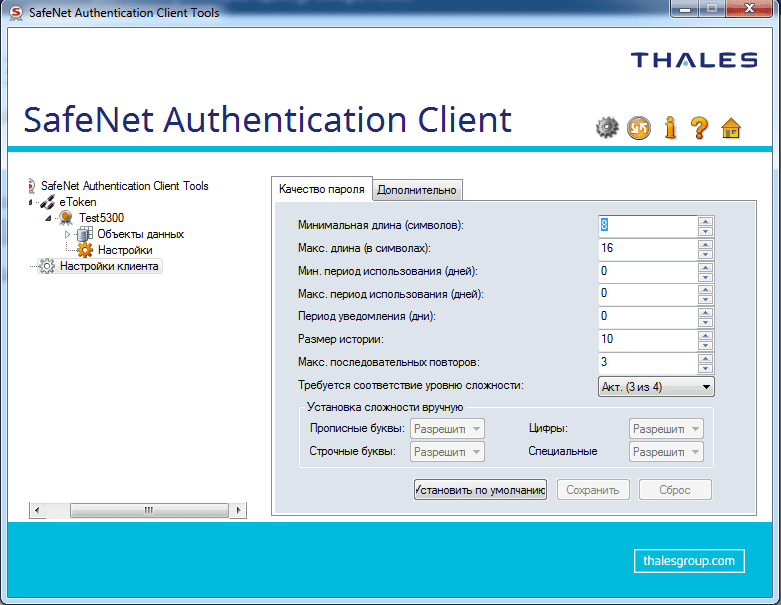Open the thalesgroup.com link
This screenshot has height=605, width=781.
click(x=689, y=561)
